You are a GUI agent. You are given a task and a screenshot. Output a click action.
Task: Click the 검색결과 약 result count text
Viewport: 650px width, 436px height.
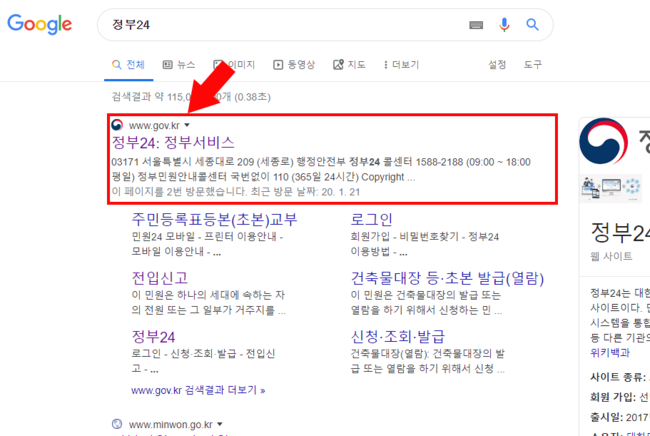[191, 97]
